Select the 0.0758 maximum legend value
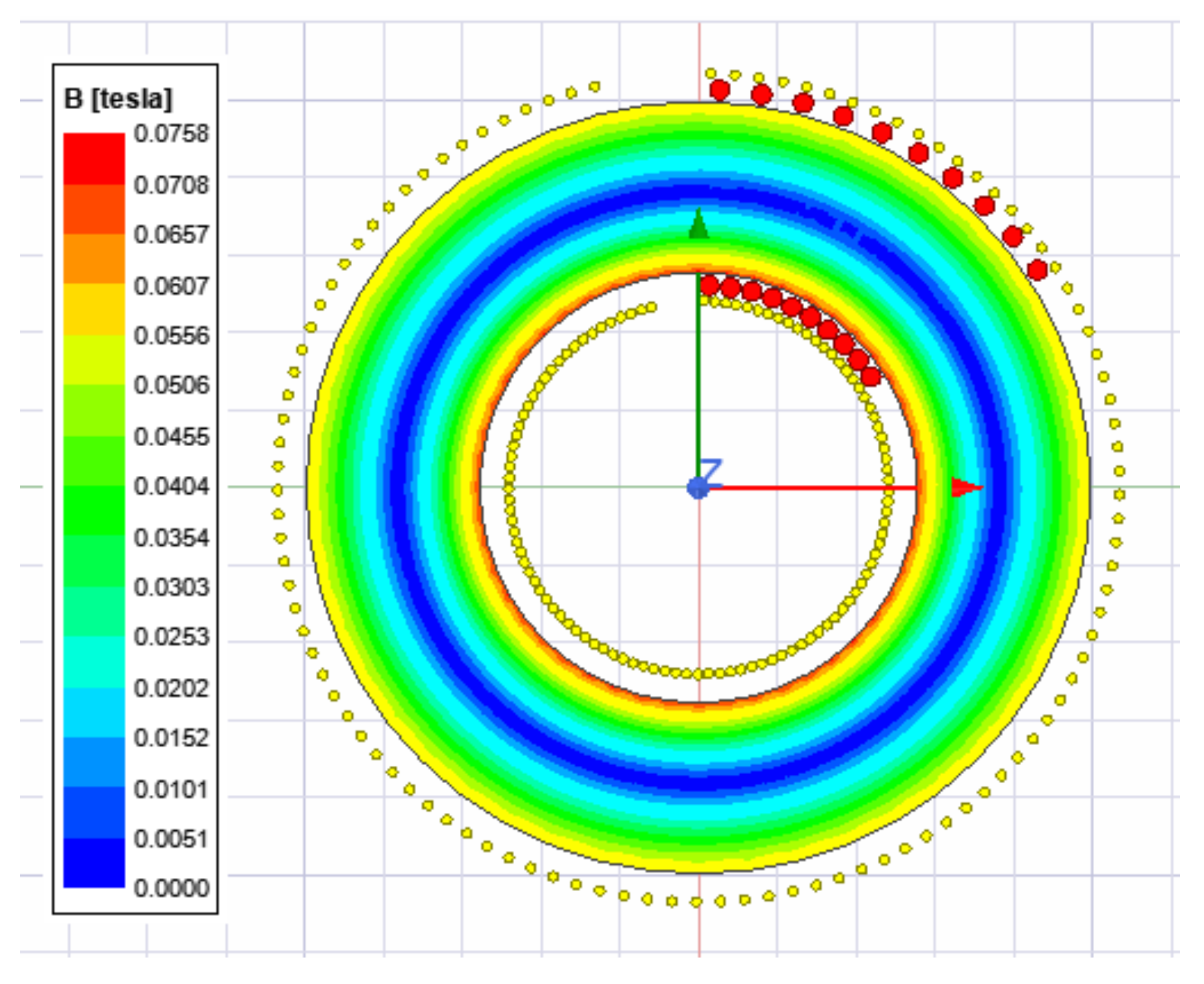Screen dimensions: 1204x984 (x=171, y=134)
